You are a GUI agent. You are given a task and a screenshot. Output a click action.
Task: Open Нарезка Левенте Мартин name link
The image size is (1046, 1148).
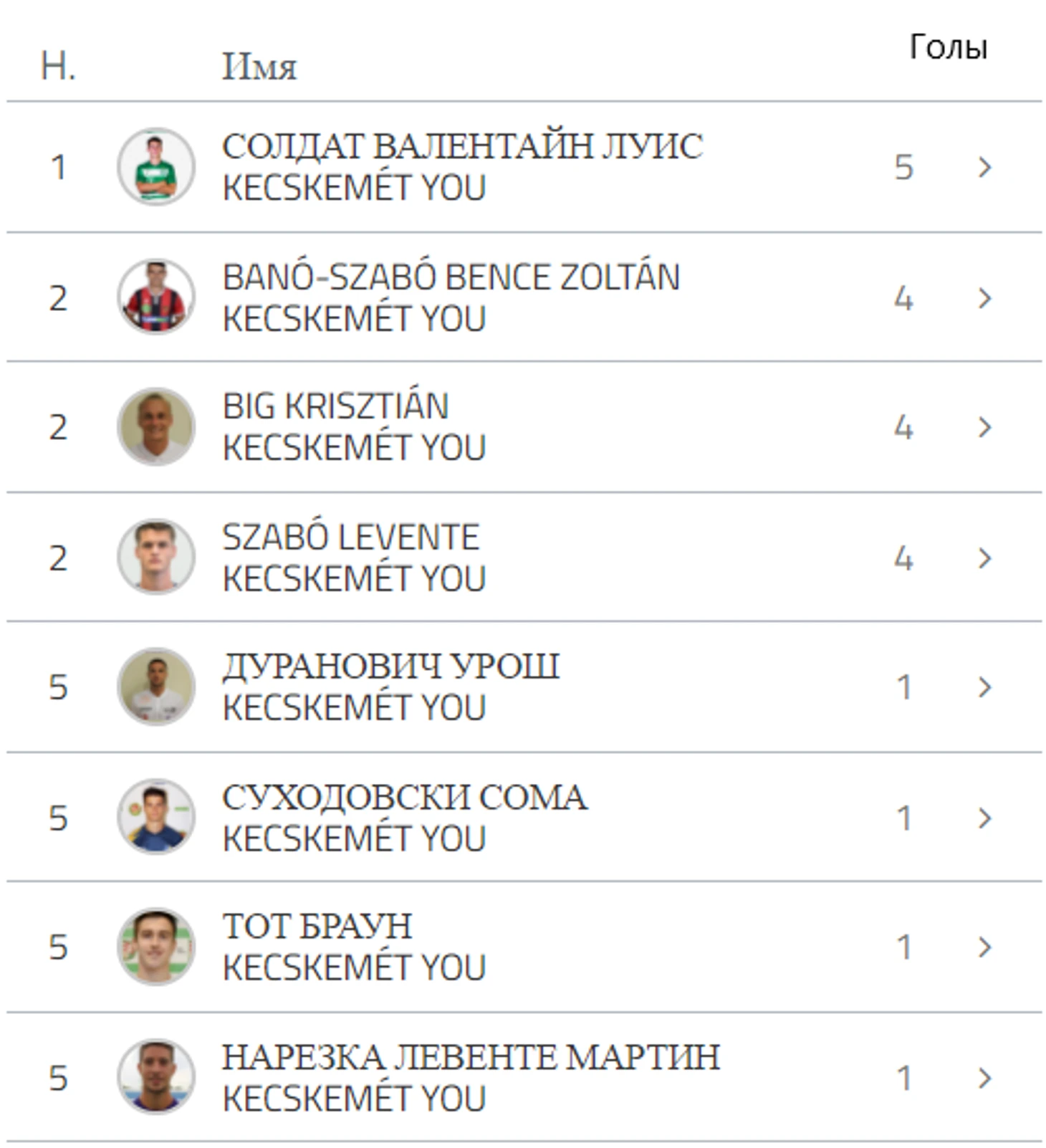tap(471, 1058)
